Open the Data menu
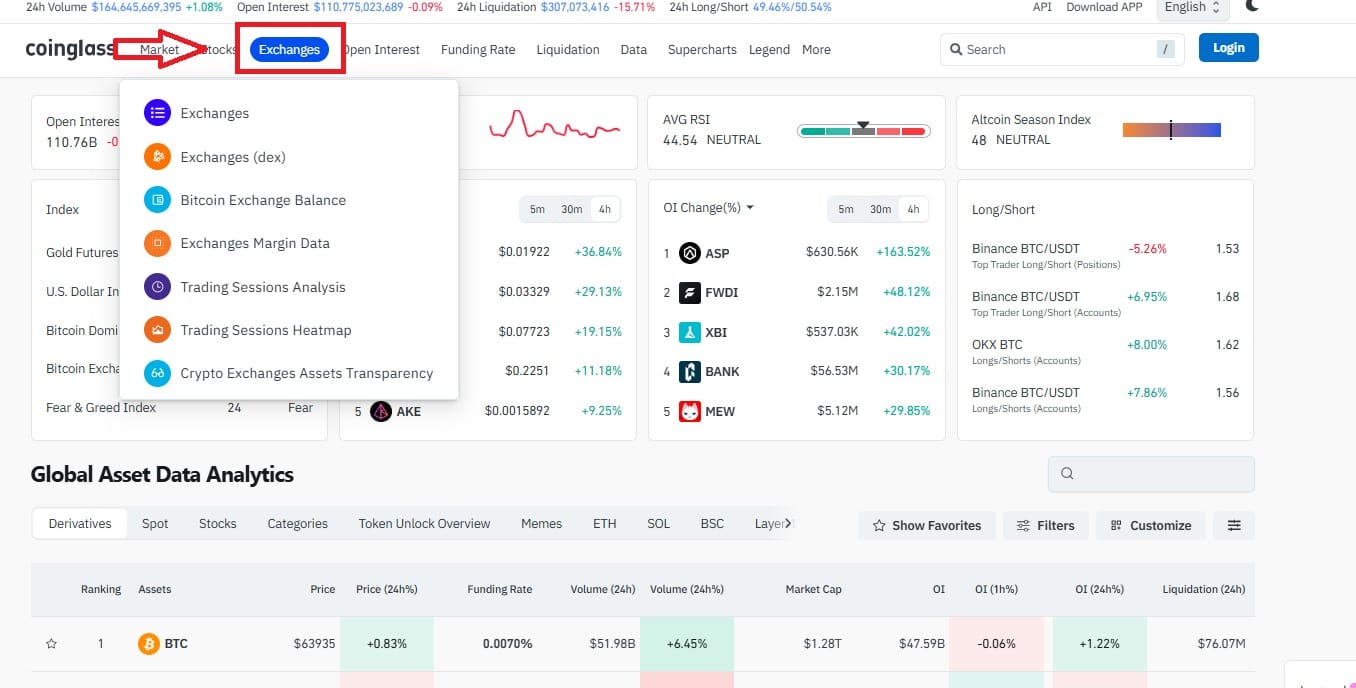Image resolution: width=1356 pixels, height=688 pixels. pos(633,49)
